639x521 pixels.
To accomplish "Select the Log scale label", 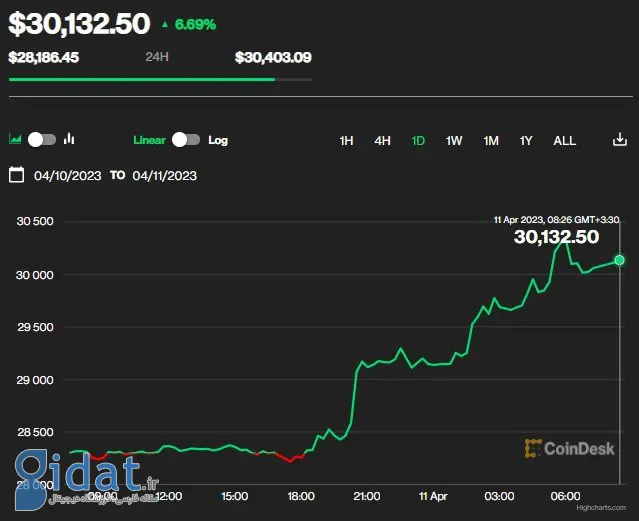I will [218, 140].
